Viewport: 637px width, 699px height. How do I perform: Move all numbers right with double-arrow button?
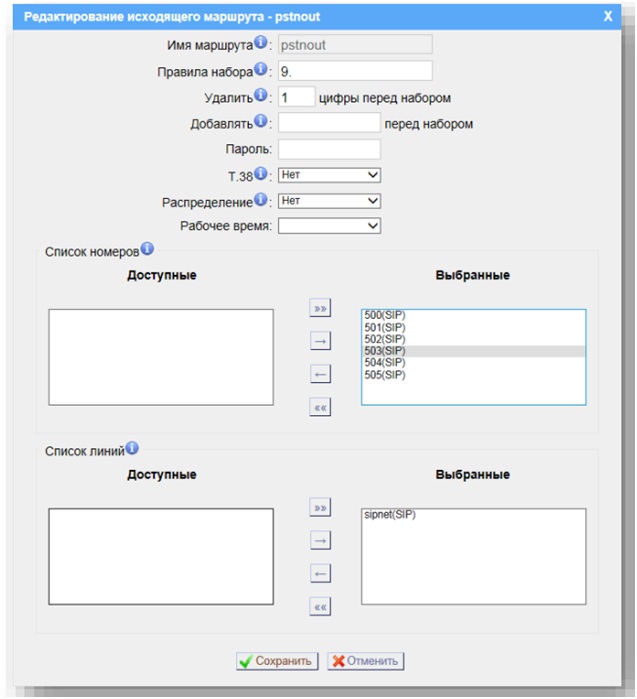(320, 308)
